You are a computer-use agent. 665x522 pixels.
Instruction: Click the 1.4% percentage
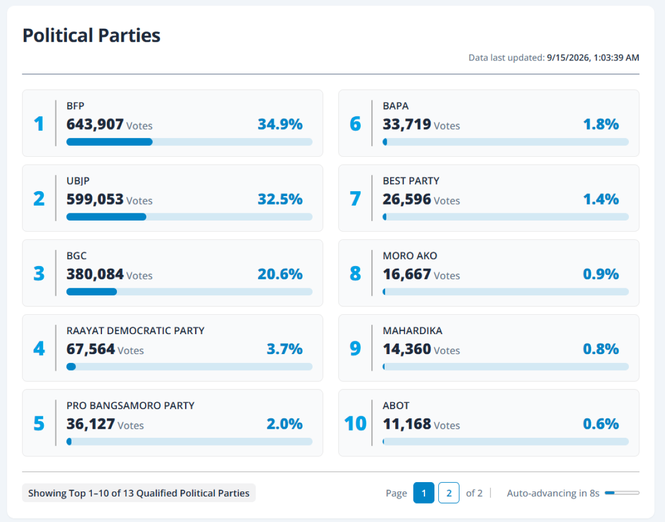tap(601, 199)
